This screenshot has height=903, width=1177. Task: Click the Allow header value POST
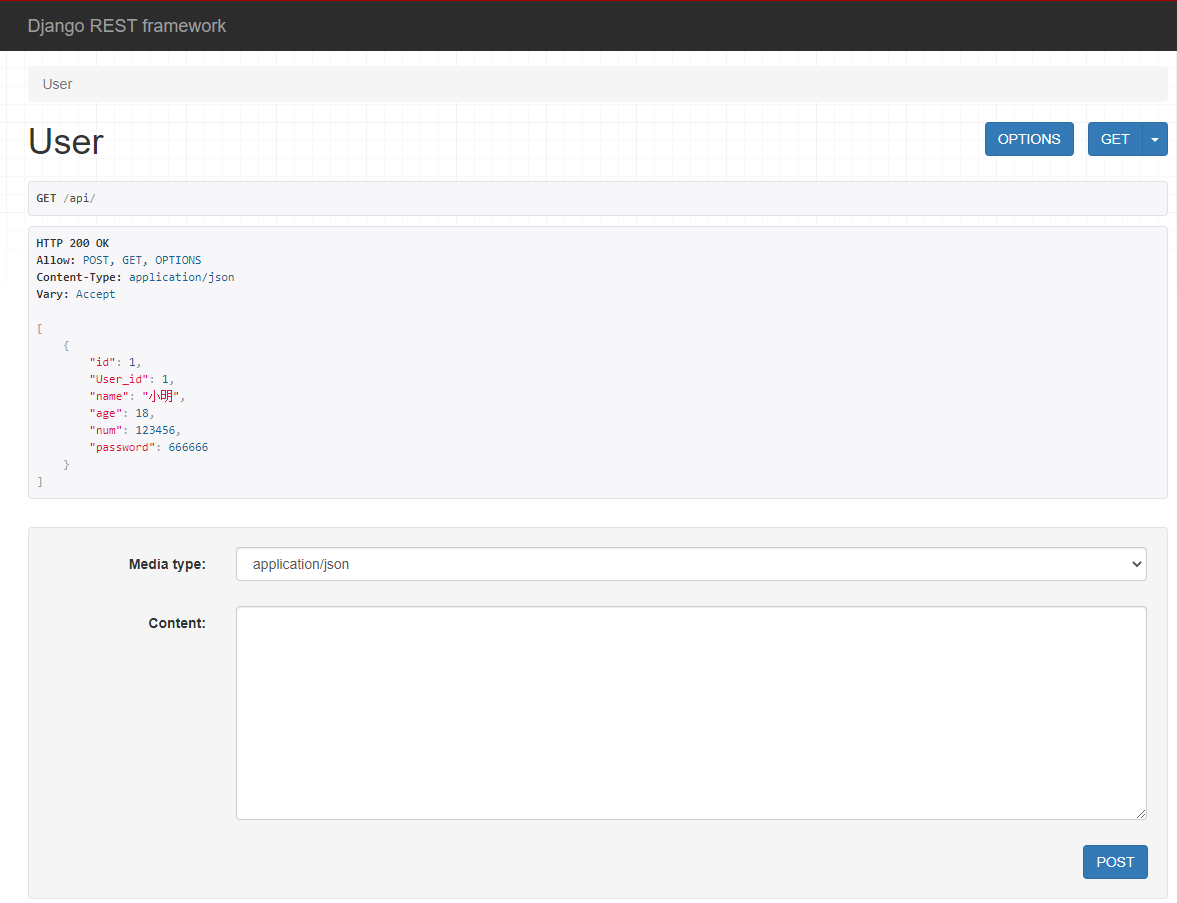pyautogui.click(x=95, y=259)
